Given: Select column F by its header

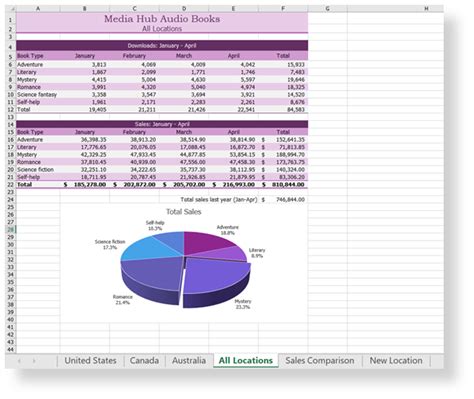Looking at the screenshot, I should [x=283, y=9].
